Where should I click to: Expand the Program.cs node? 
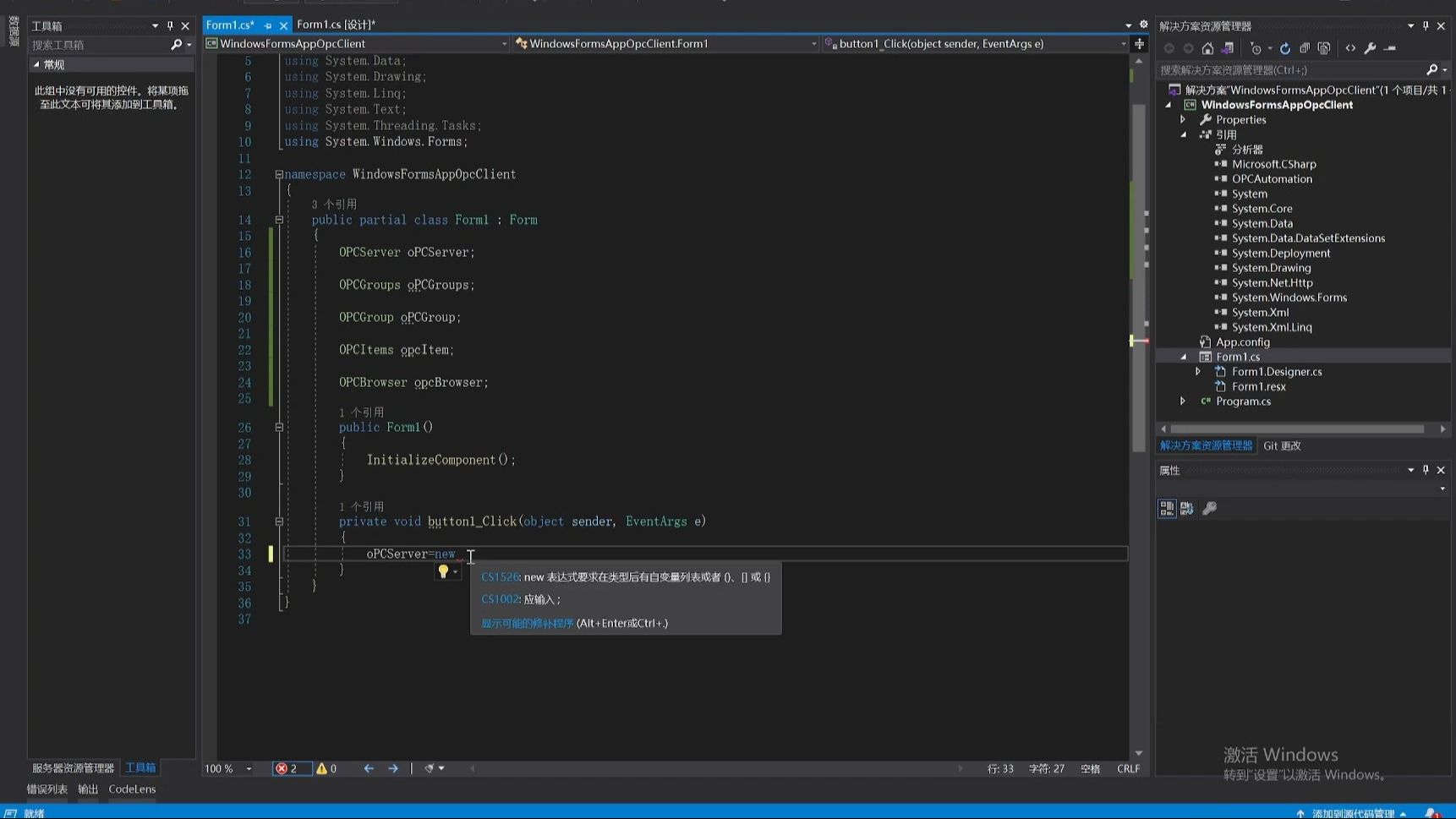1183,401
